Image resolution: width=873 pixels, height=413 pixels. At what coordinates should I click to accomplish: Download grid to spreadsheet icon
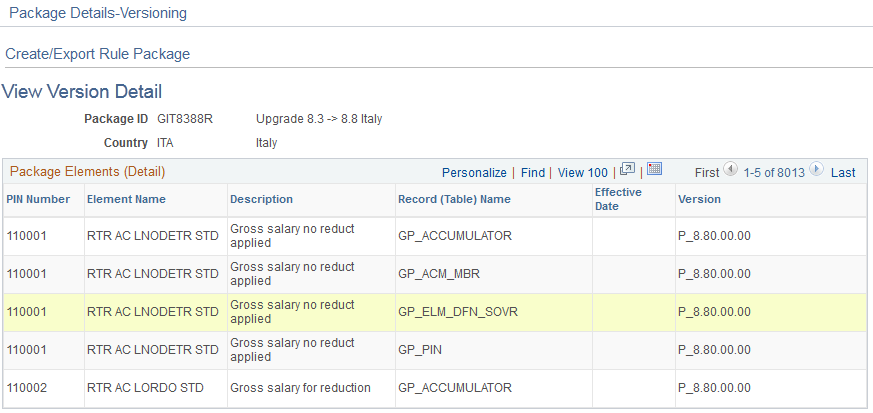pyautogui.click(x=654, y=169)
